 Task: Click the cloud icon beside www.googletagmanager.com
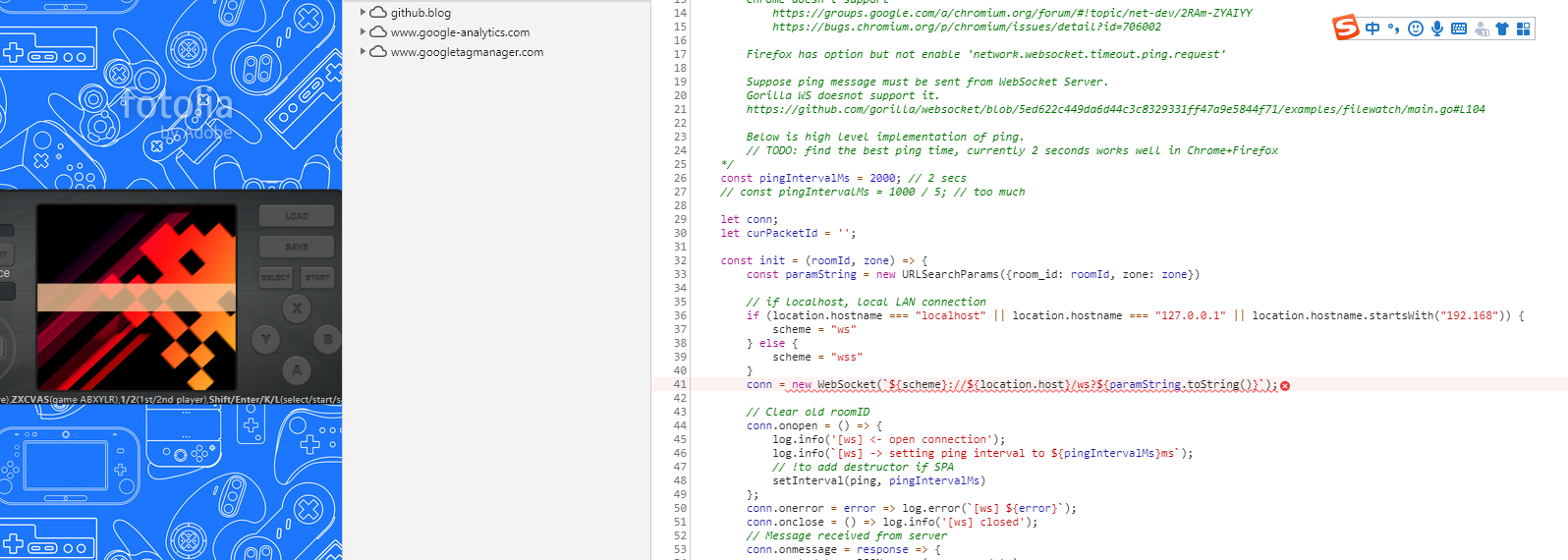point(377,52)
